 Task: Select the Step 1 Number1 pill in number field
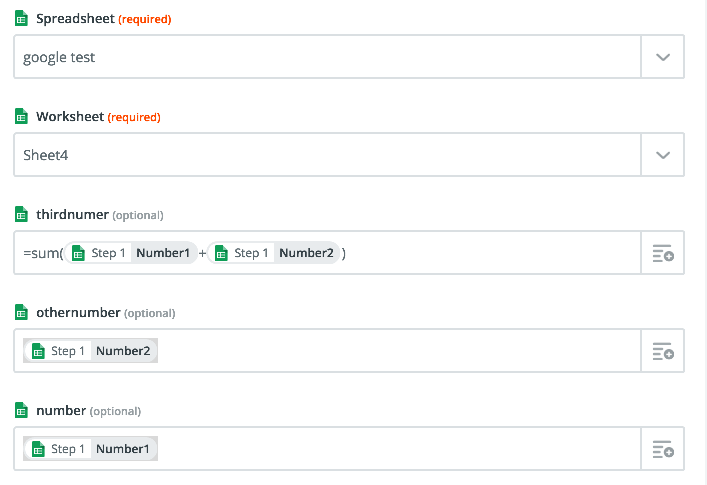click(91, 449)
